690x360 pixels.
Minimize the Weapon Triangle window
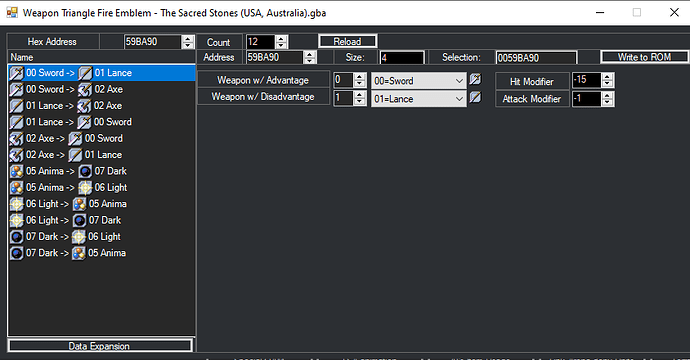[x=600, y=12]
